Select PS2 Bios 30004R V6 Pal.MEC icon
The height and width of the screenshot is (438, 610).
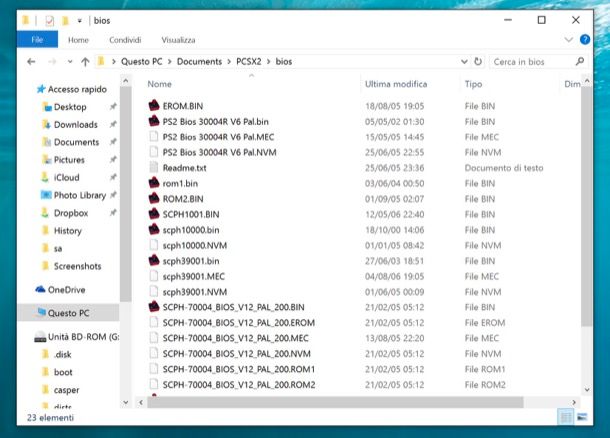(154, 137)
